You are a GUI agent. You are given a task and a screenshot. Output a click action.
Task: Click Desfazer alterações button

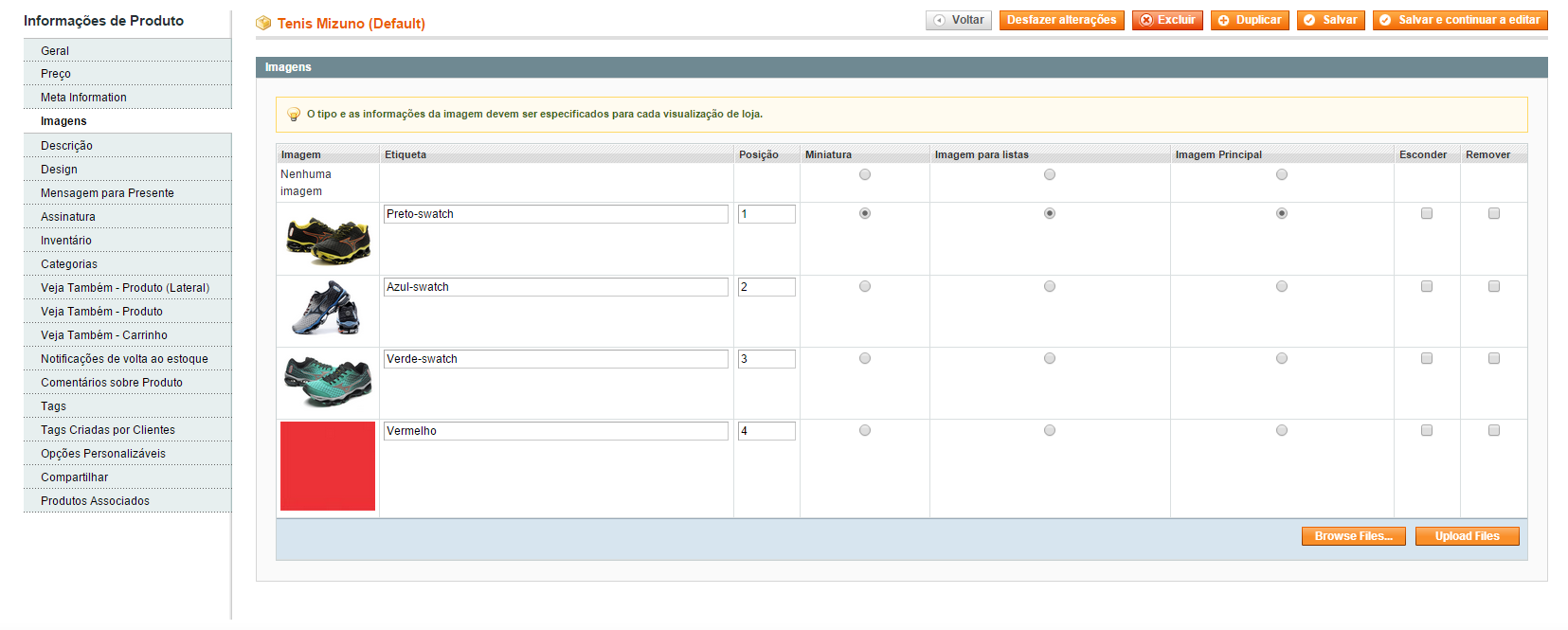pos(1061,20)
